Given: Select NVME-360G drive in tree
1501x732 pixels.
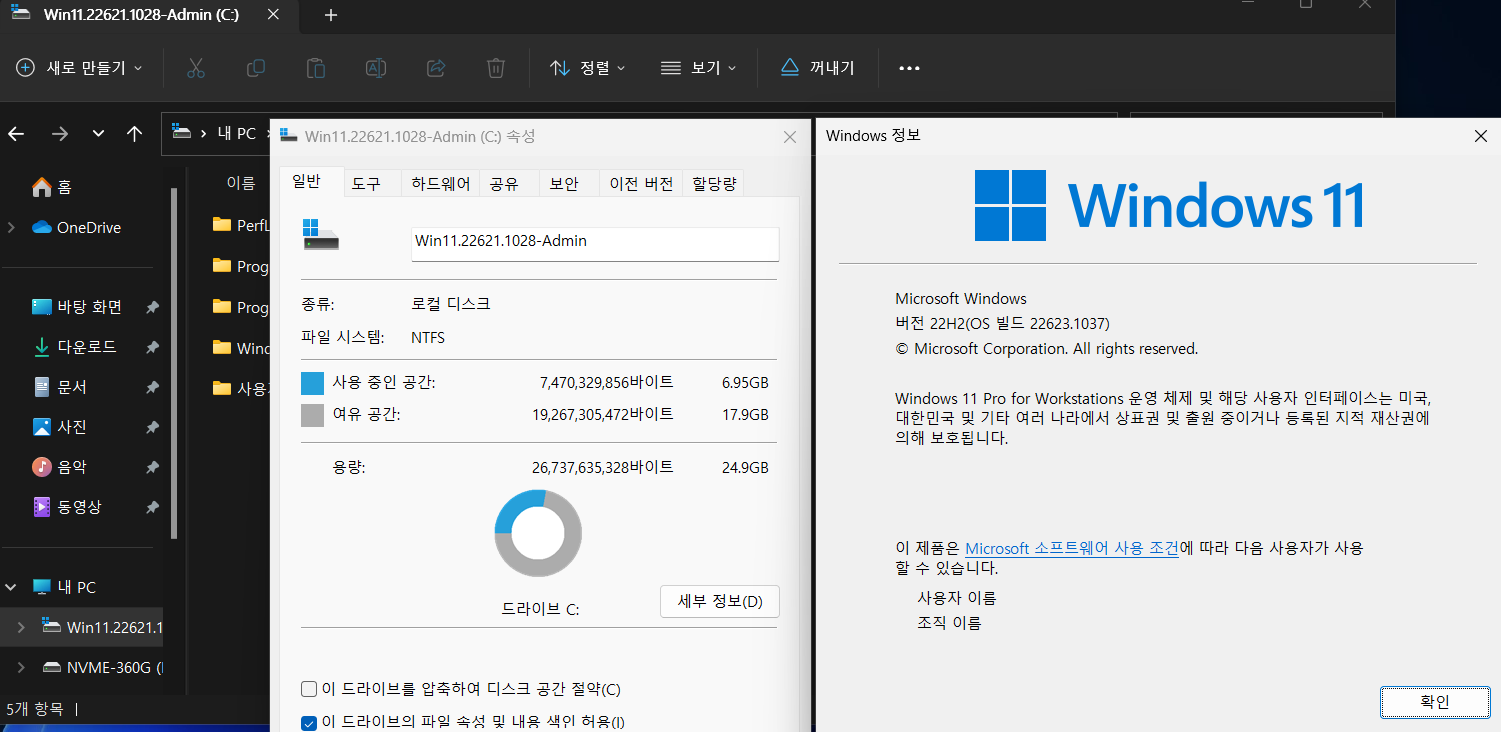Looking at the screenshot, I should (x=102, y=667).
